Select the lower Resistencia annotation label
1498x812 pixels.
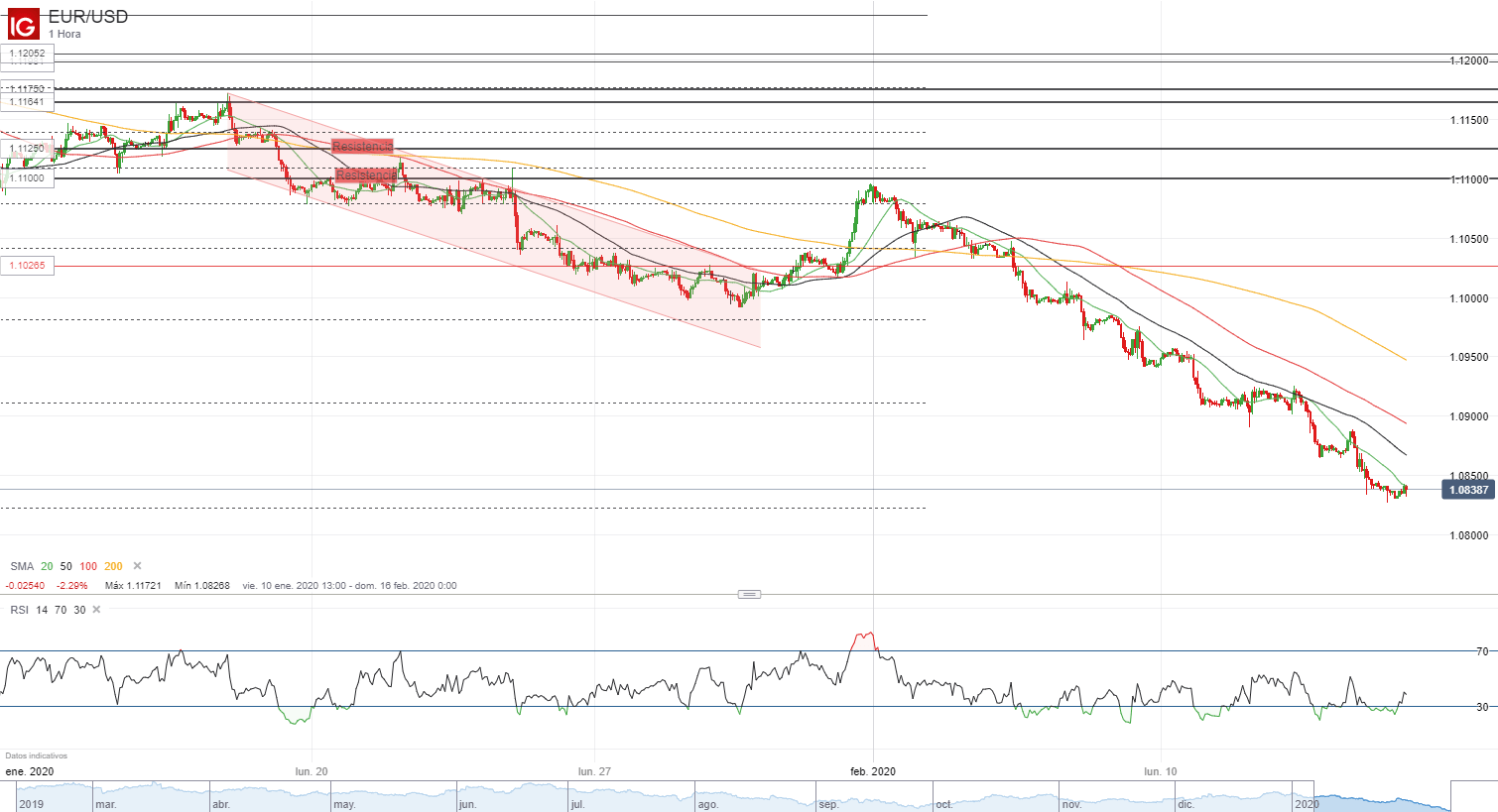[x=366, y=175]
